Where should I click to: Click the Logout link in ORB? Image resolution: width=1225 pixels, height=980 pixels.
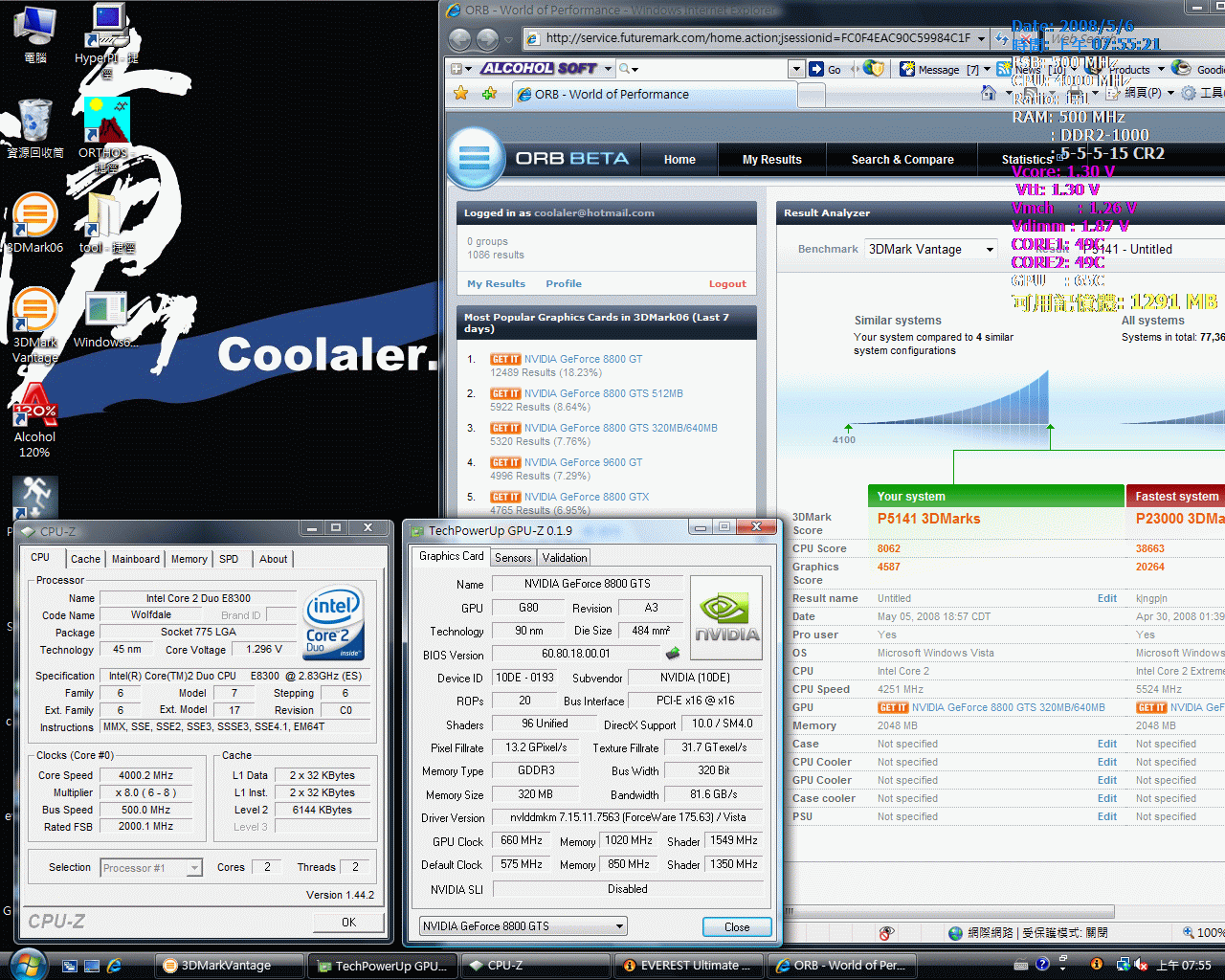[x=727, y=284]
